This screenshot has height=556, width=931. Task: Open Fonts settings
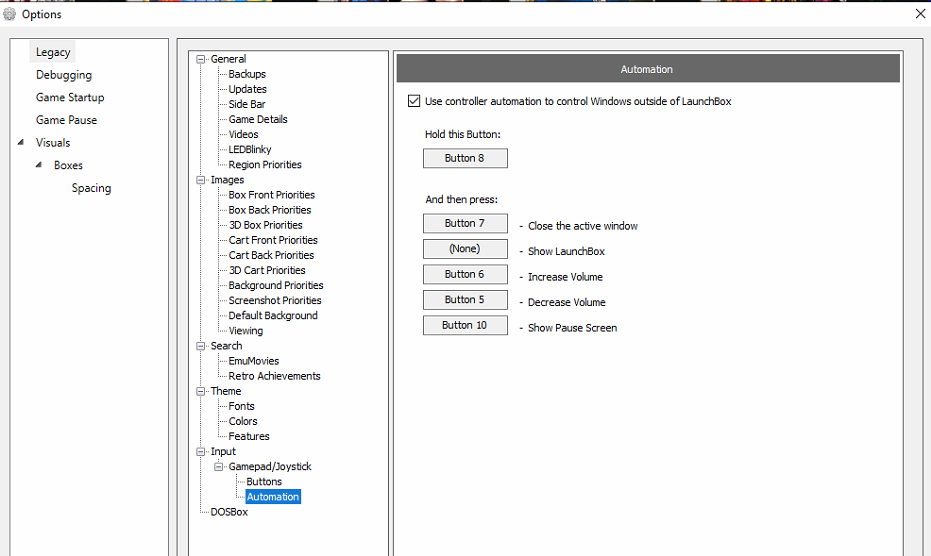[241, 406]
